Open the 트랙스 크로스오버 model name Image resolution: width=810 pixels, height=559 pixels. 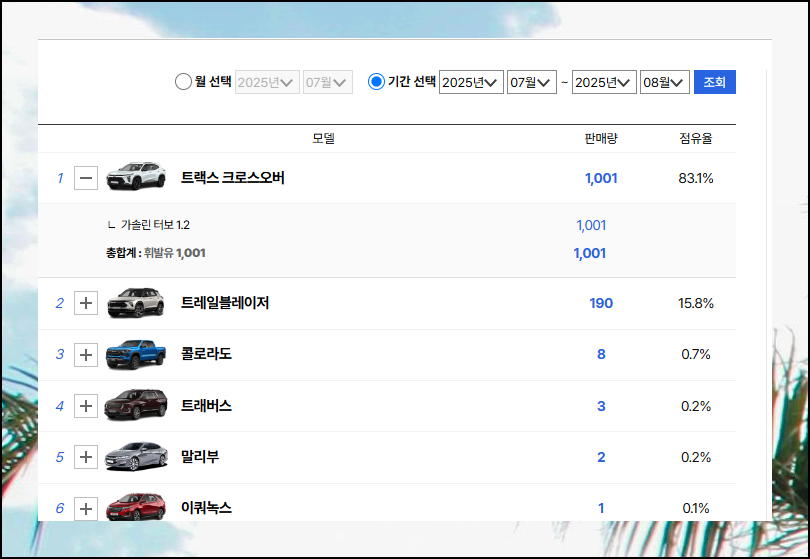tap(232, 178)
